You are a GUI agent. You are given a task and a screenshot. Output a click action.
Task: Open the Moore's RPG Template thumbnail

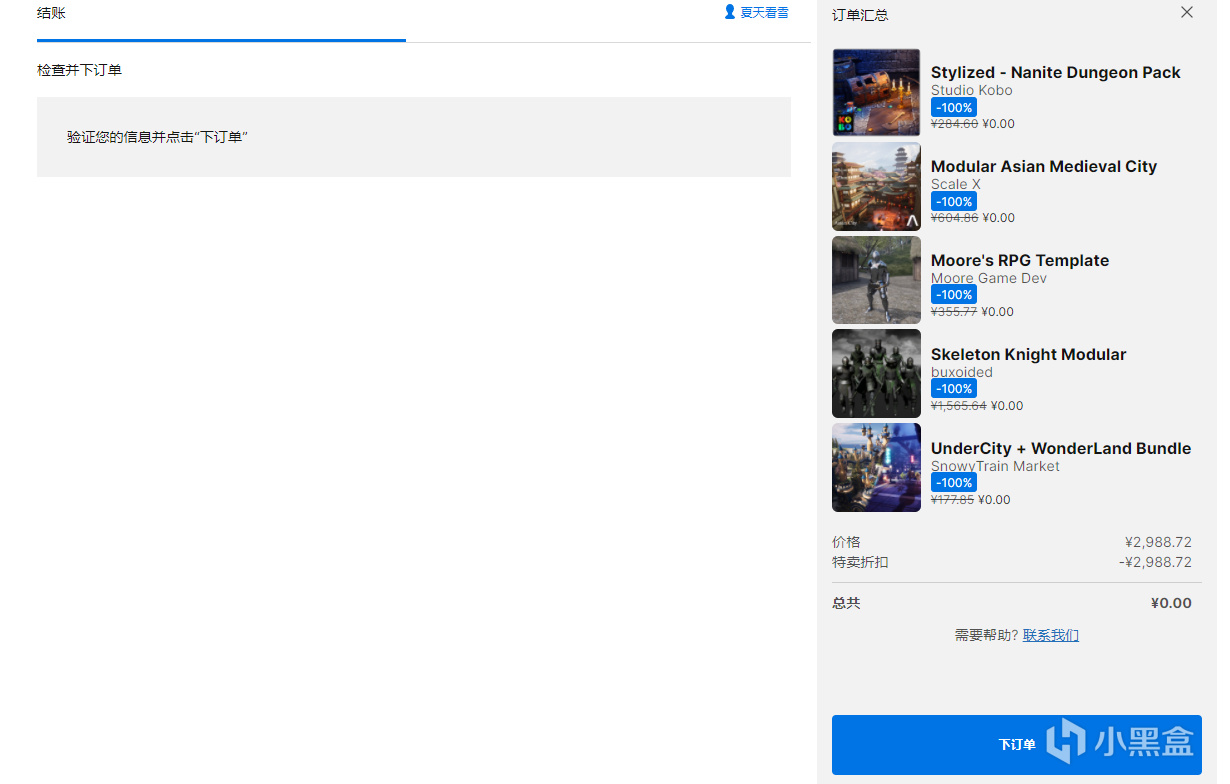click(x=876, y=280)
